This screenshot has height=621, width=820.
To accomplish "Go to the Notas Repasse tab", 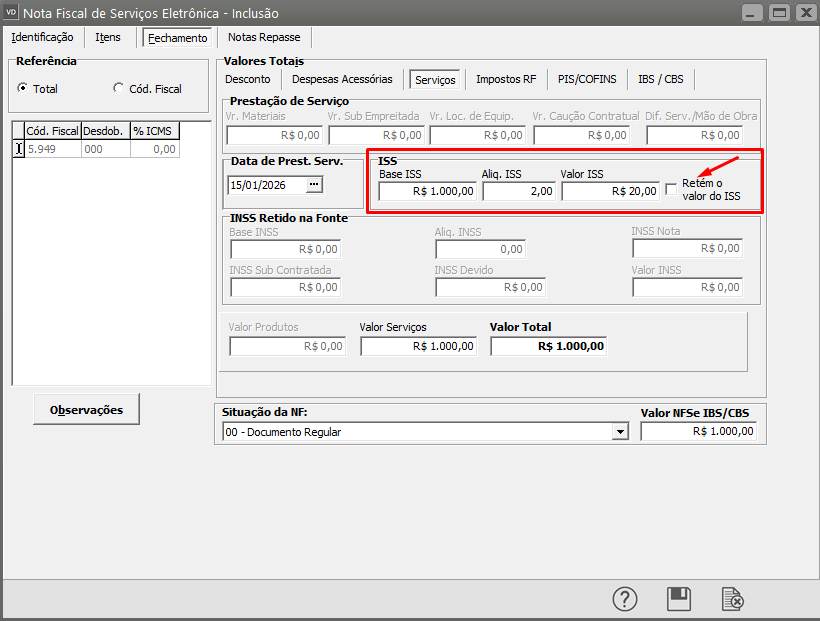I will 264,37.
